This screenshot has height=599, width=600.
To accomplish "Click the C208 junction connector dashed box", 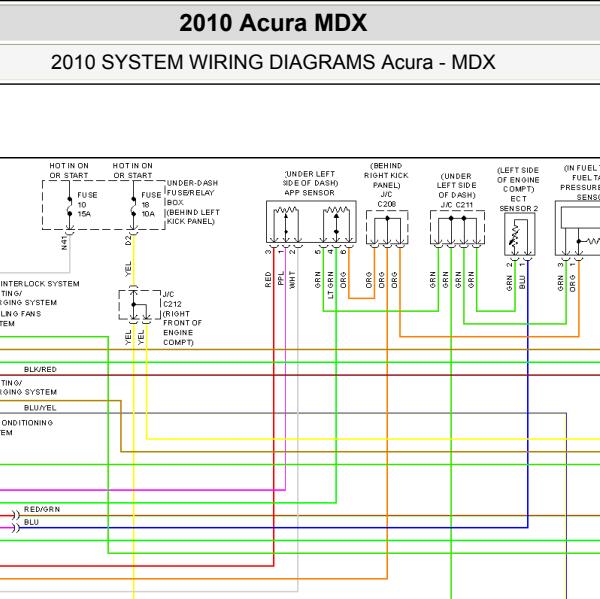I will (x=387, y=227).
